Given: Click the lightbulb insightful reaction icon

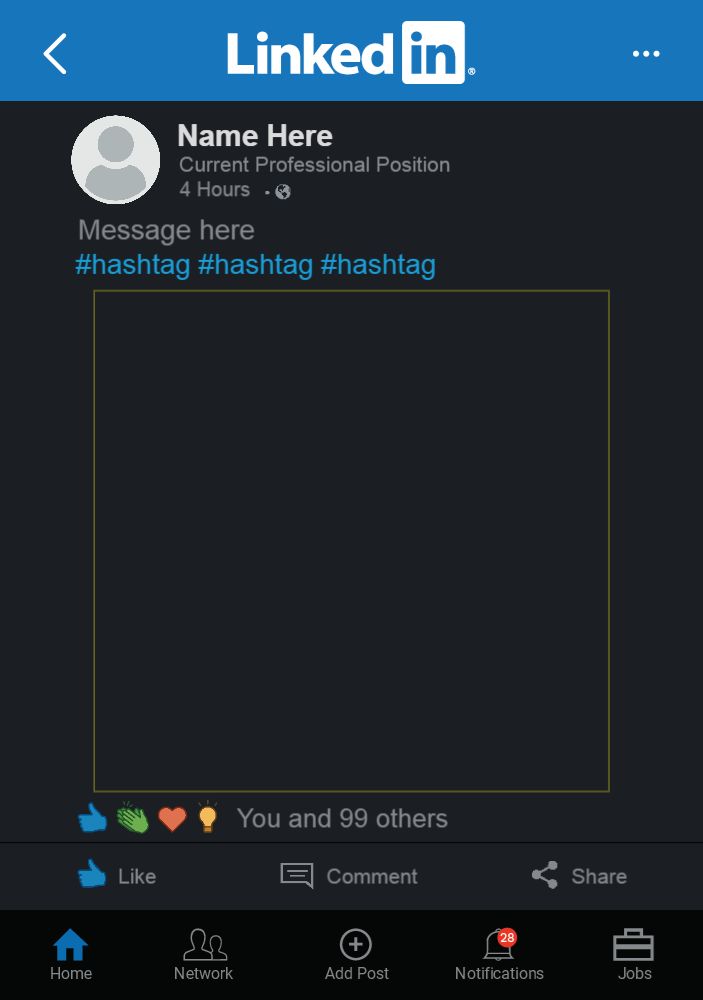Looking at the screenshot, I should pos(207,818).
